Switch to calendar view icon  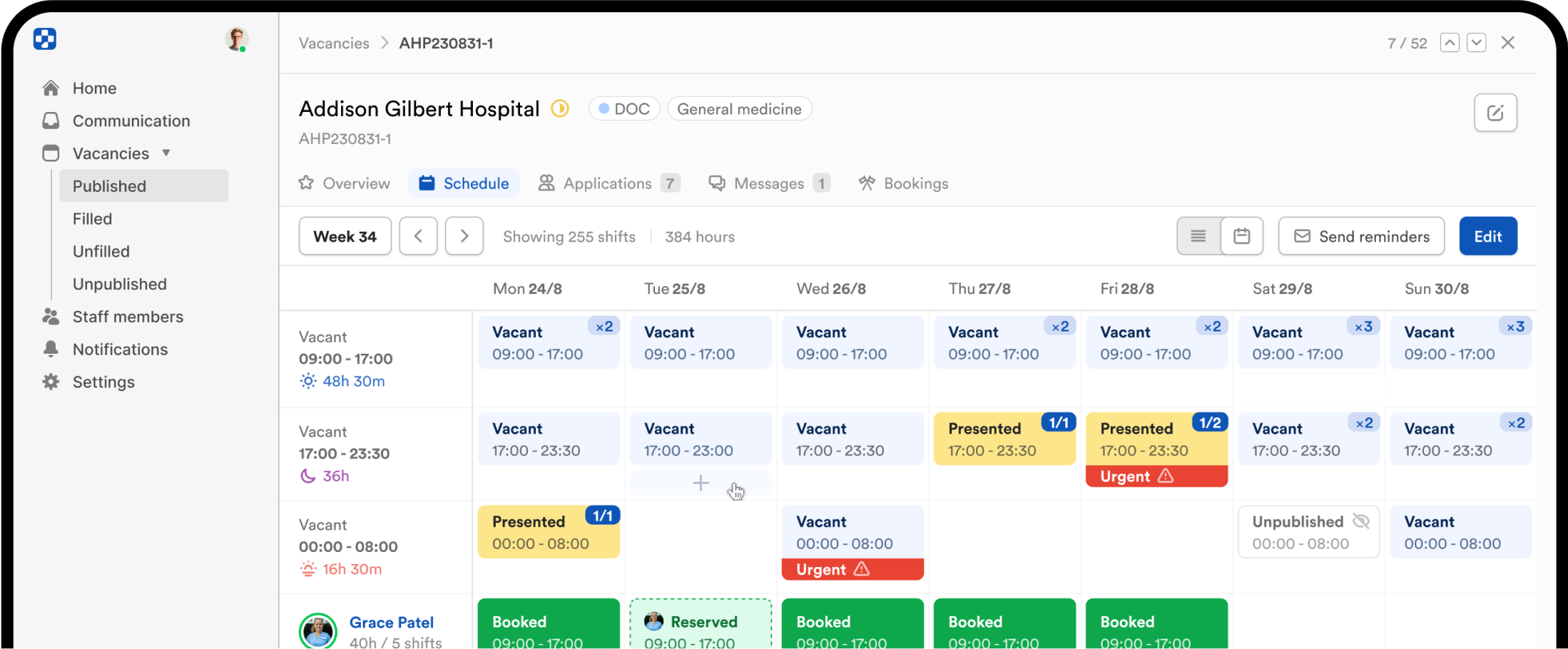(x=1242, y=236)
